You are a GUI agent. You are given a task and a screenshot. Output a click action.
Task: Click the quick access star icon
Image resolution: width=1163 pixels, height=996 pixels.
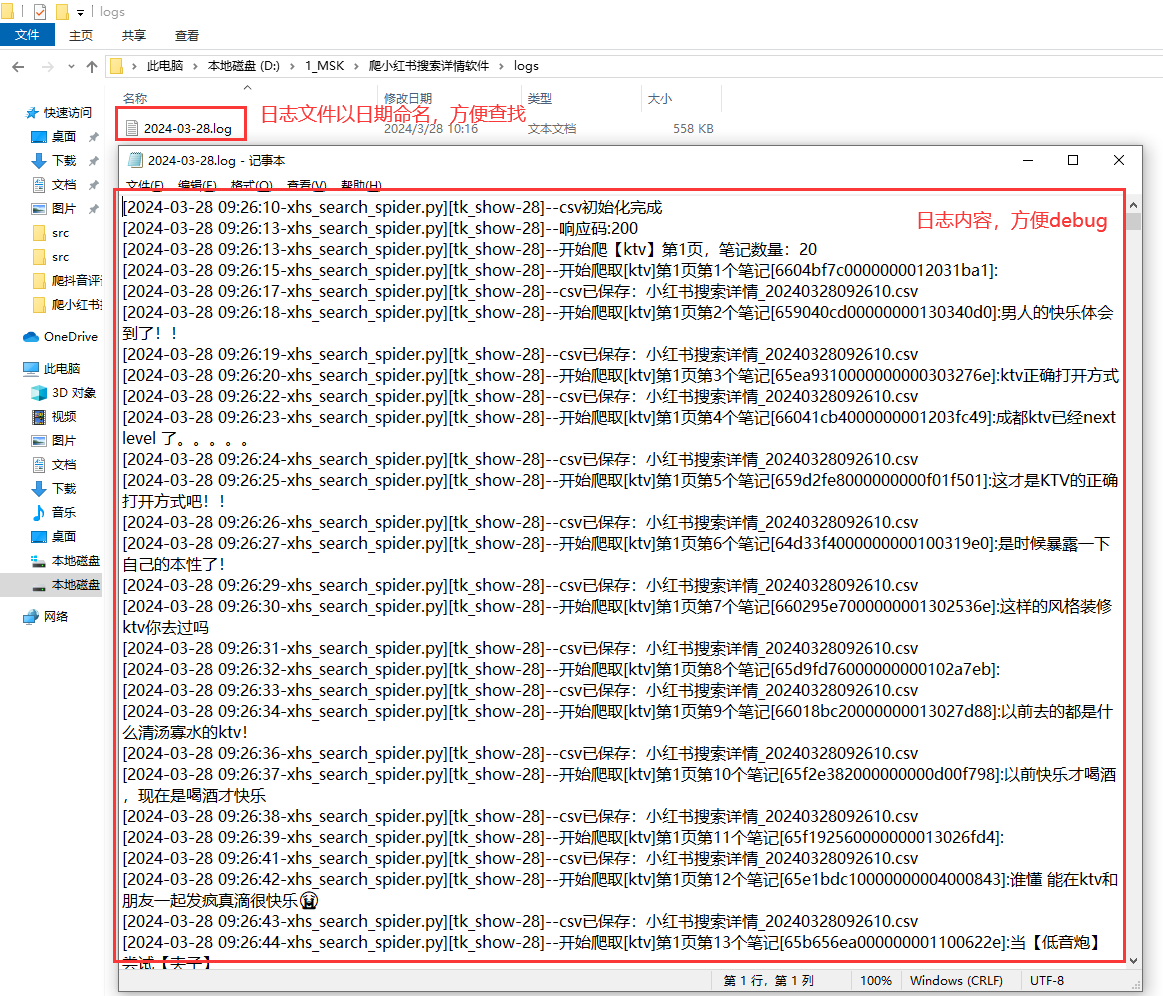pyautogui.click(x=32, y=113)
